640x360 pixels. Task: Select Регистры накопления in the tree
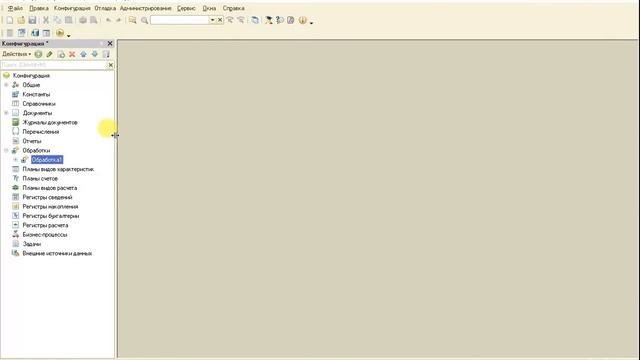(x=50, y=207)
